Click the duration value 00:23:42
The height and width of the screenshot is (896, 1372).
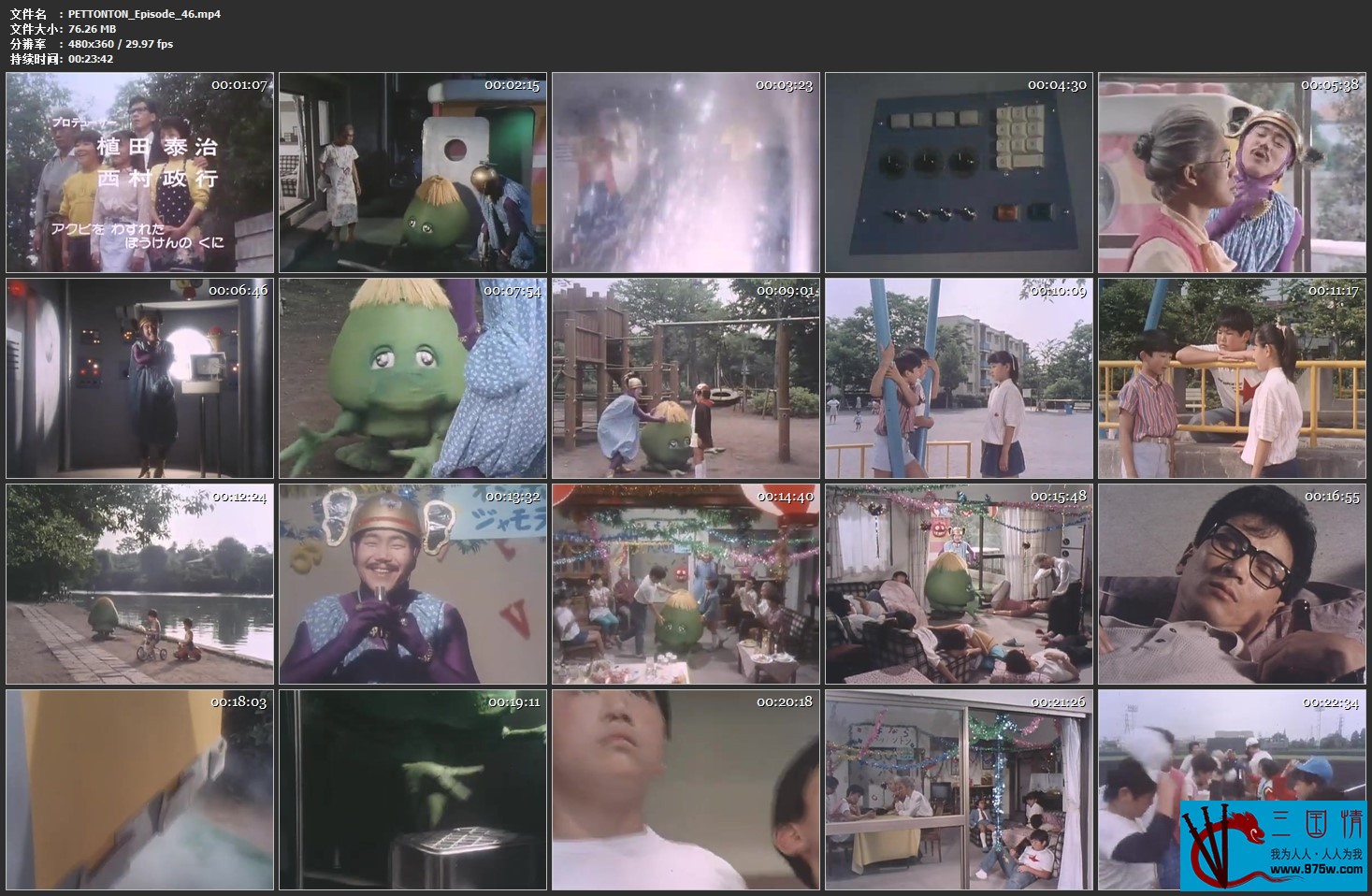pyautogui.click(x=91, y=59)
